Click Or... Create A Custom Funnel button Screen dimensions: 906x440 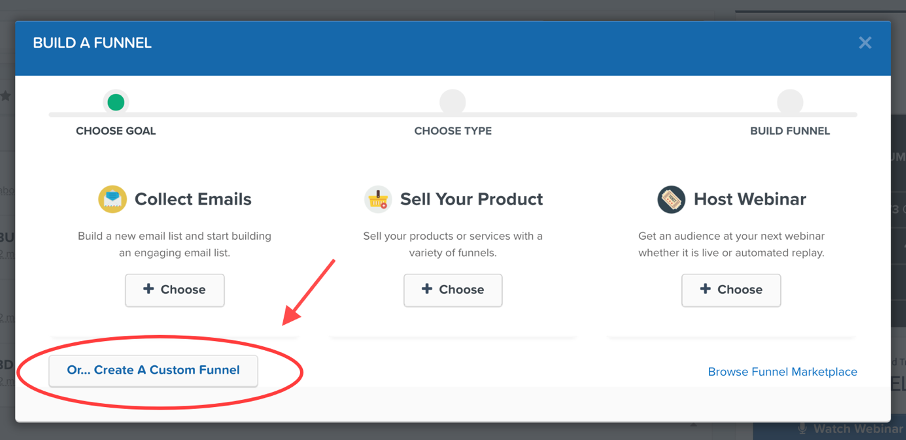click(153, 370)
